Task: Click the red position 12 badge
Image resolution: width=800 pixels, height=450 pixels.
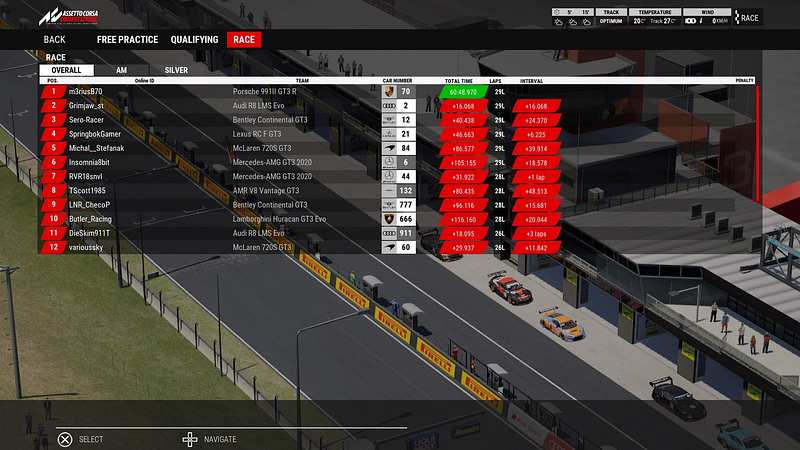Action: [54, 247]
